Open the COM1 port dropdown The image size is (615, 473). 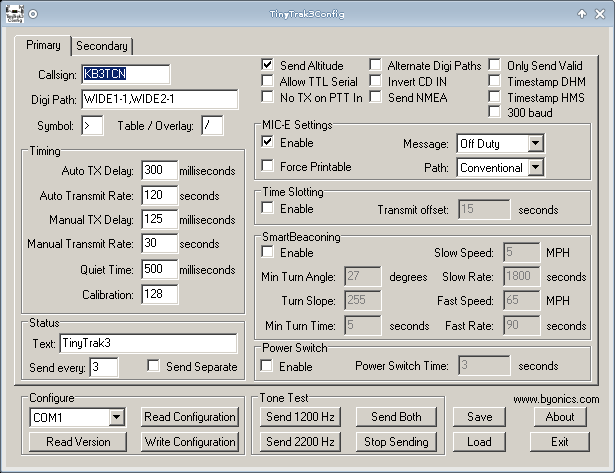[116, 417]
